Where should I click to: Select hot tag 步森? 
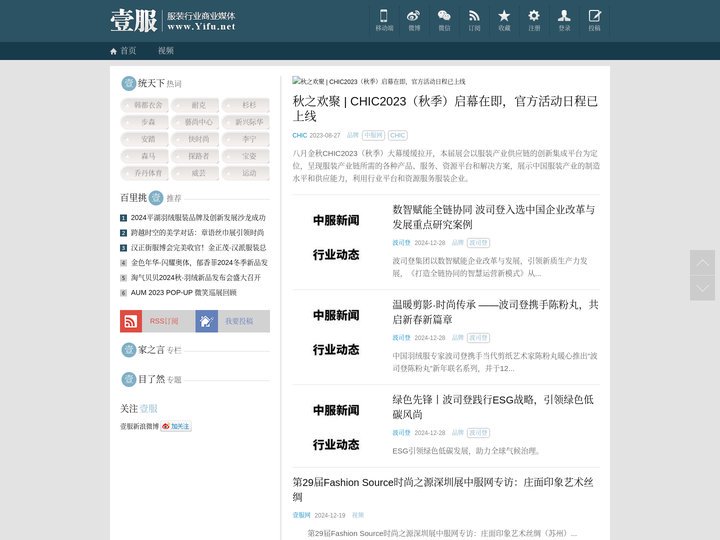tap(145, 122)
